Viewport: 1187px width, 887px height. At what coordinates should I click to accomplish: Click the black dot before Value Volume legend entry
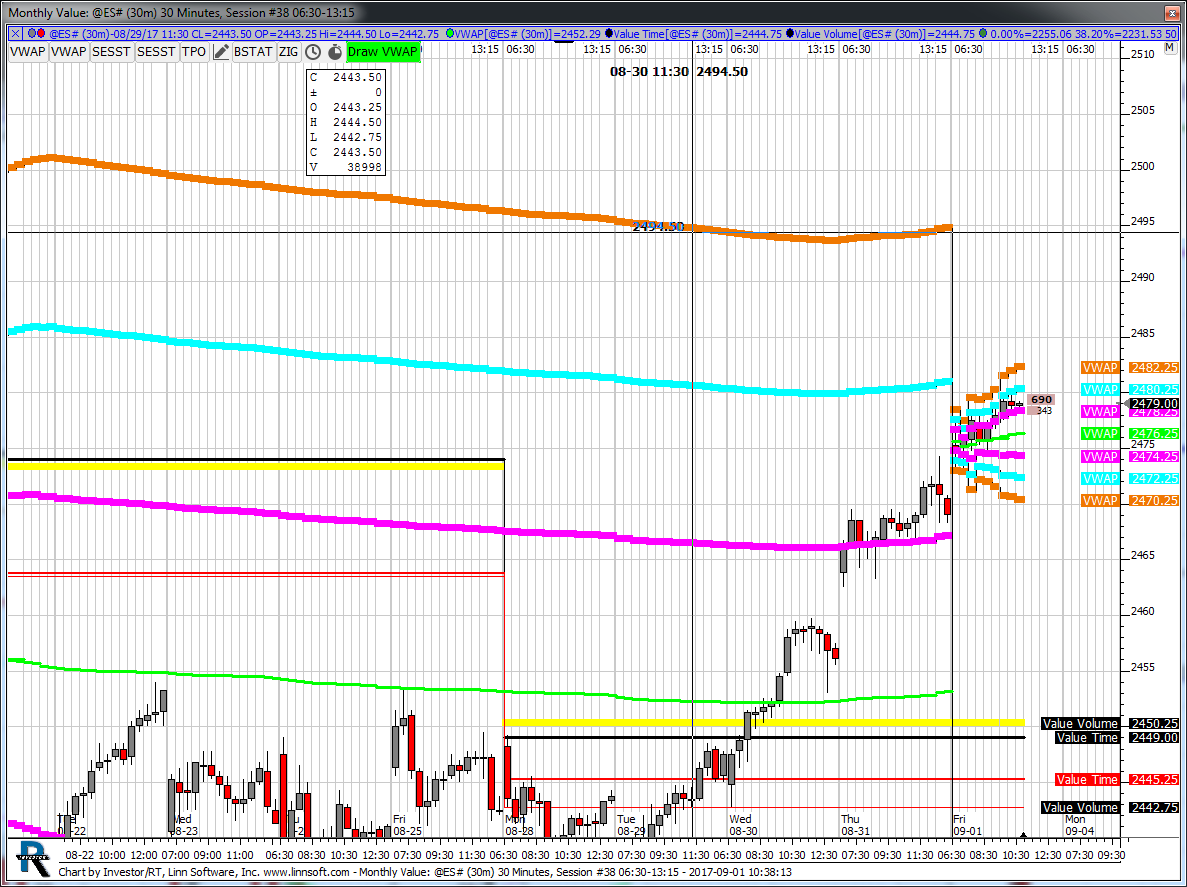click(x=790, y=33)
